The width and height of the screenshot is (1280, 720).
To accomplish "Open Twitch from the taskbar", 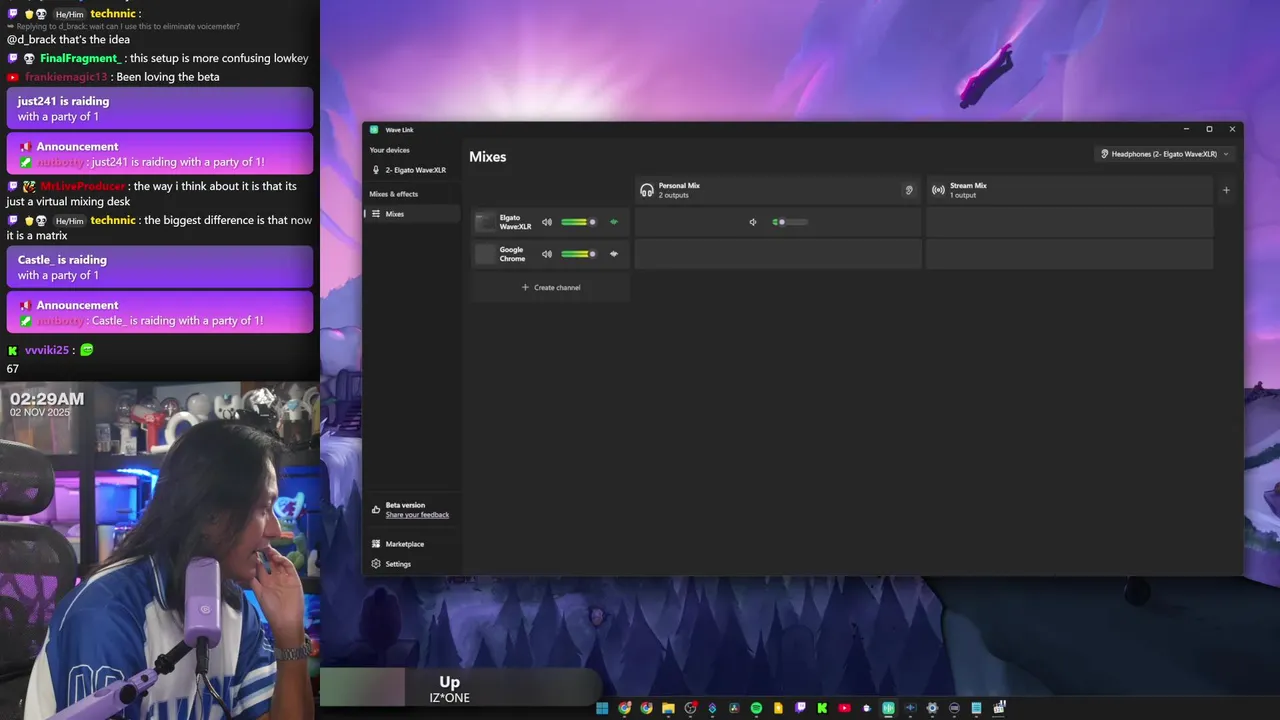I will coord(800,708).
